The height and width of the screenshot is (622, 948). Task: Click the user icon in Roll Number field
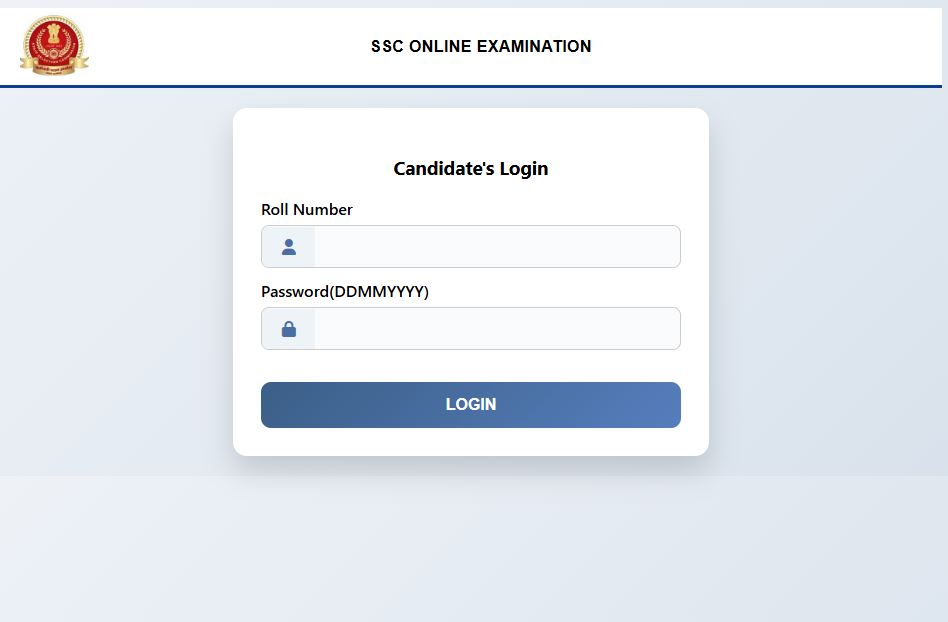click(x=289, y=247)
